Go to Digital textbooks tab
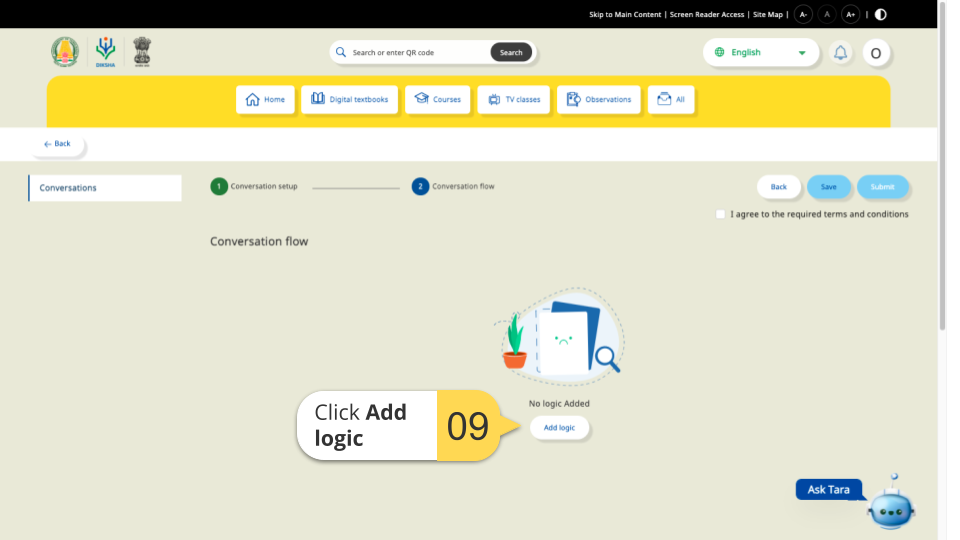This screenshot has height=540, width=960. pyautogui.click(x=349, y=99)
